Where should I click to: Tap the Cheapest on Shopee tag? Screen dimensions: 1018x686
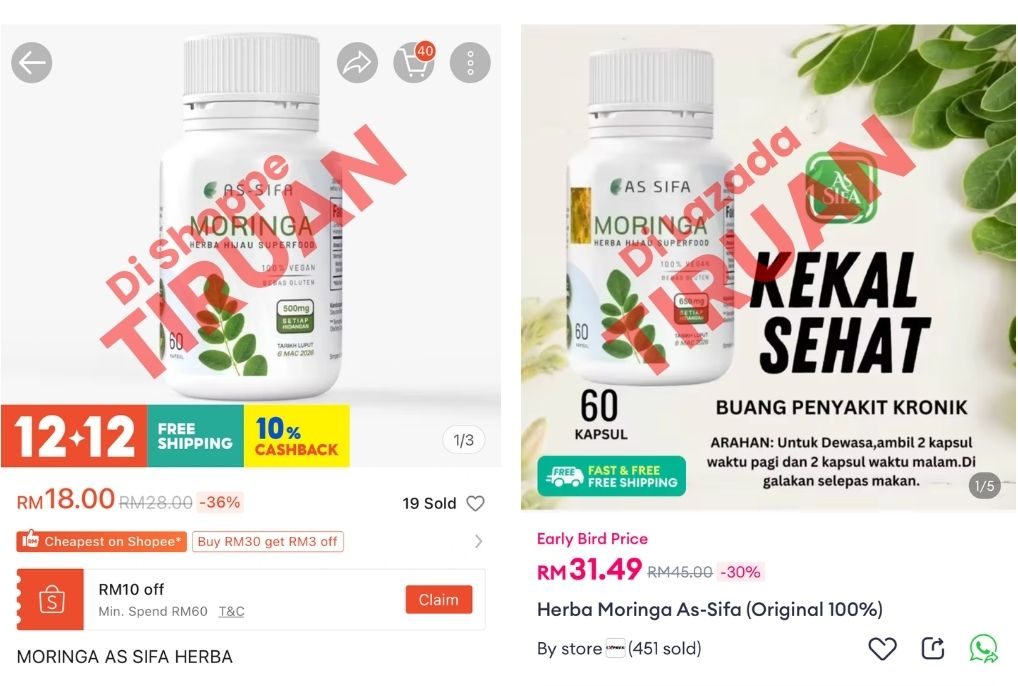click(102, 541)
